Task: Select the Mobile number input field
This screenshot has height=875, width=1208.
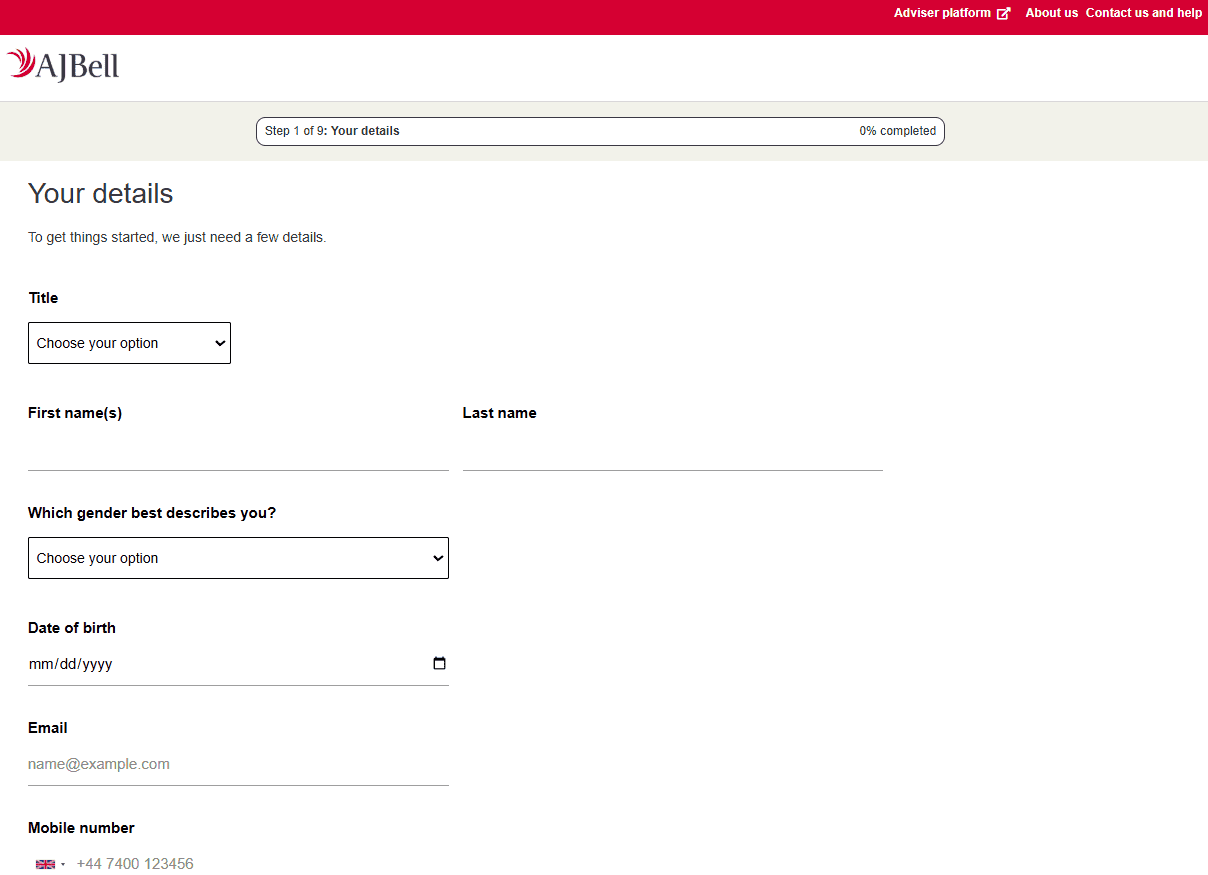Action: [x=260, y=864]
